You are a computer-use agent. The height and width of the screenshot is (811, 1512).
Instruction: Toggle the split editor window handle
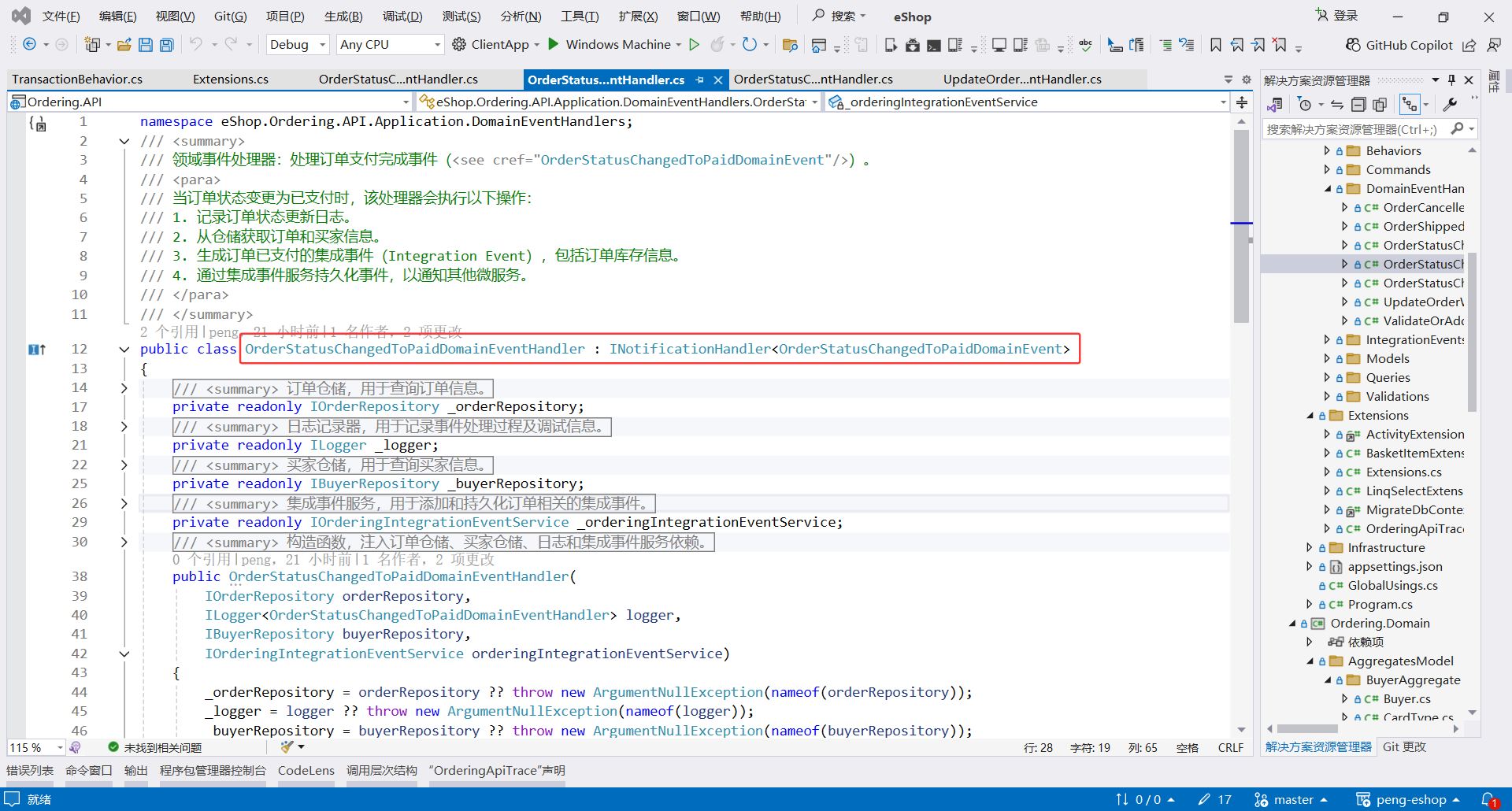[x=1242, y=102]
